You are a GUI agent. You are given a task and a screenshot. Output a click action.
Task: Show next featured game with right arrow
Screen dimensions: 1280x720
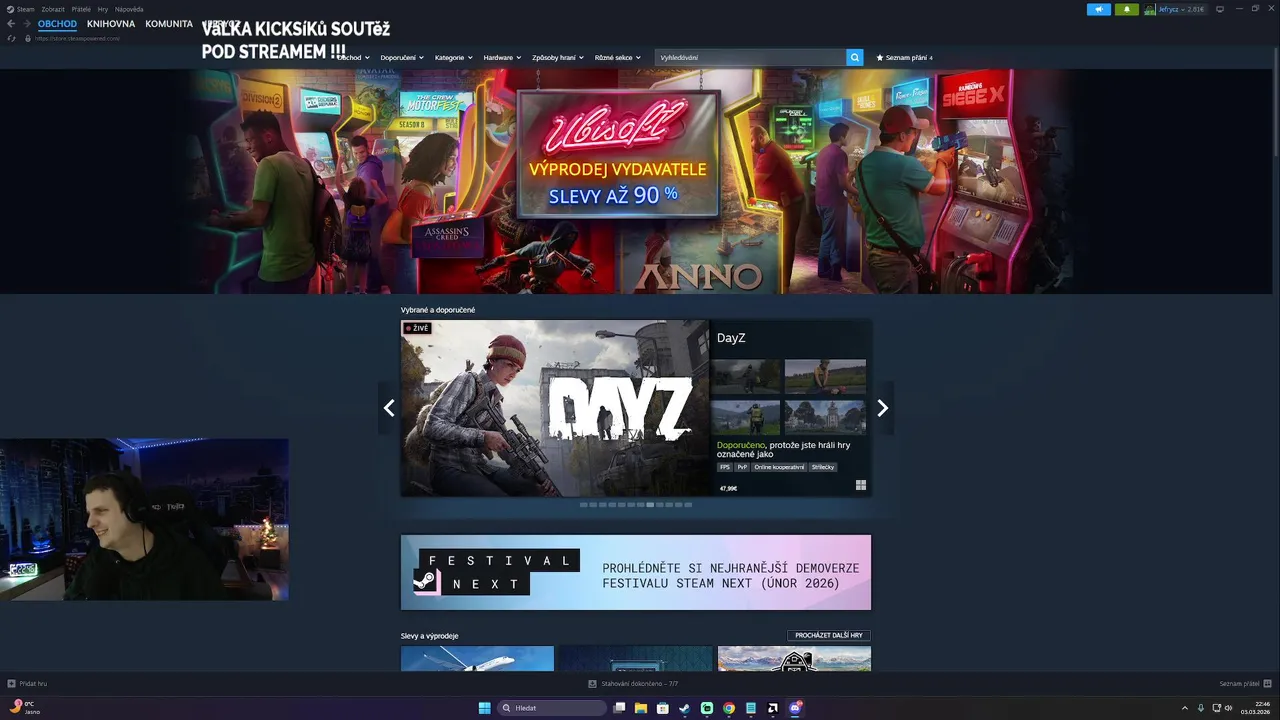tap(882, 408)
